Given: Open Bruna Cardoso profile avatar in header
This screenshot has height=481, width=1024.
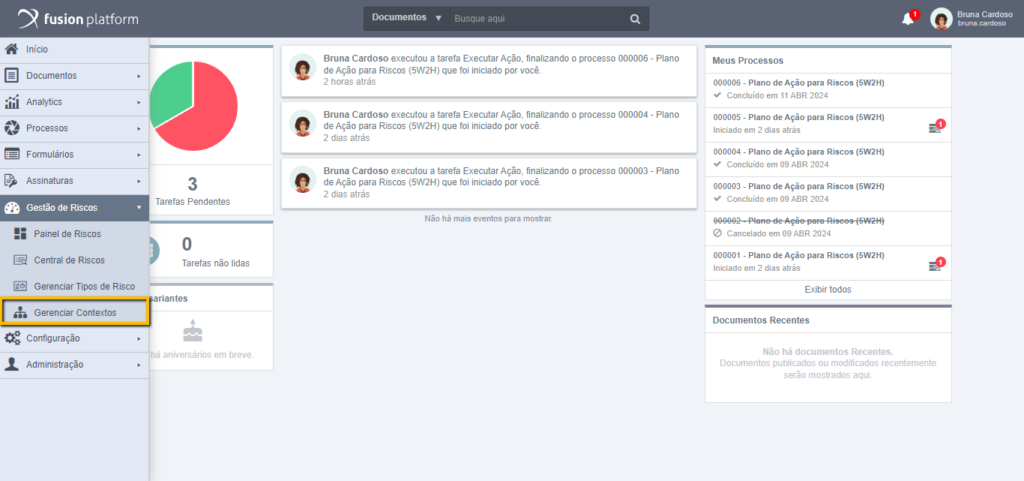Looking at the screenshot, I should pyautogui.click(x=941, y=19).
